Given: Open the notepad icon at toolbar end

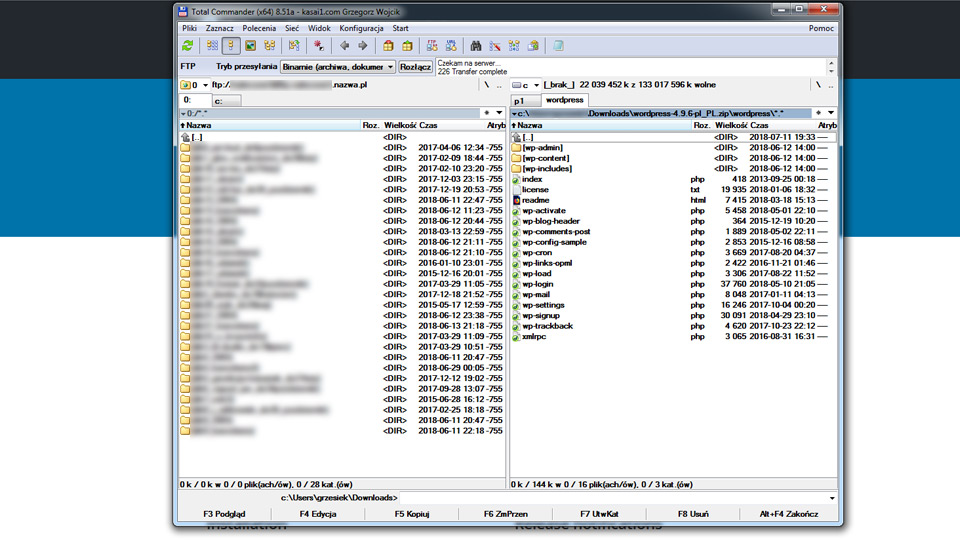Looking at the screenshot, I should tap(558, 46).
